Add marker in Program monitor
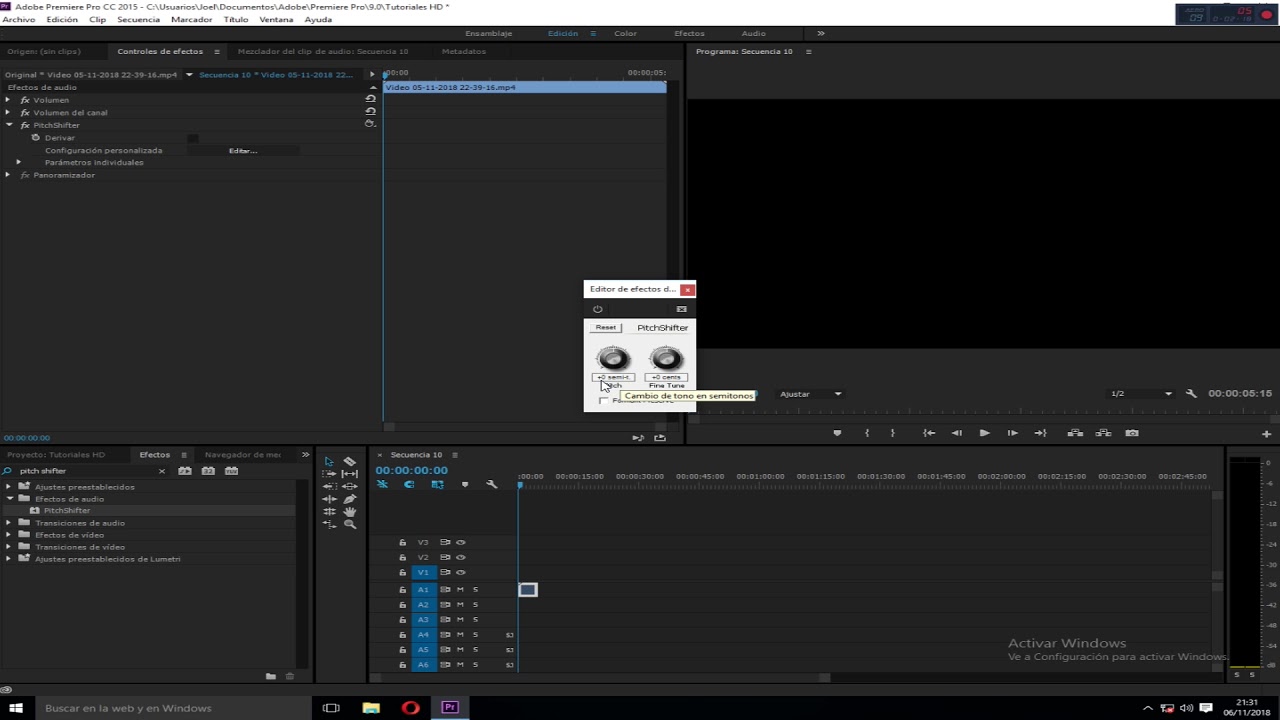The image size is (1280, 720). click(x=837, y=433)
